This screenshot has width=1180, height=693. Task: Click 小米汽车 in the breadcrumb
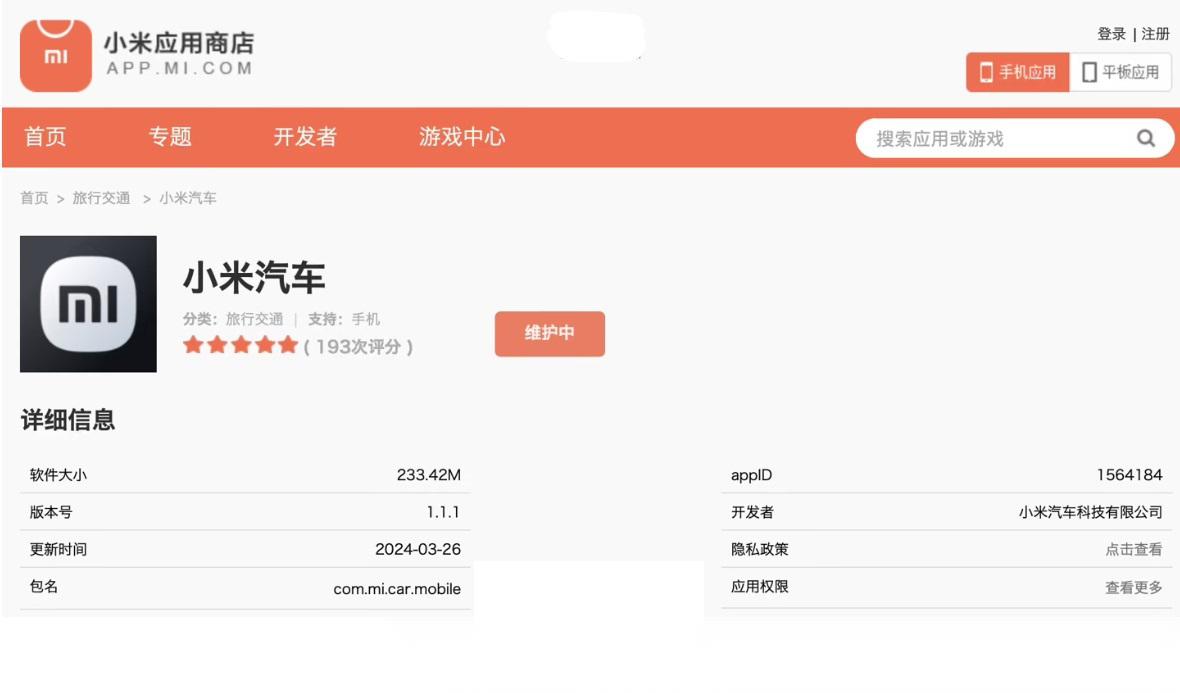pos(187,198)
